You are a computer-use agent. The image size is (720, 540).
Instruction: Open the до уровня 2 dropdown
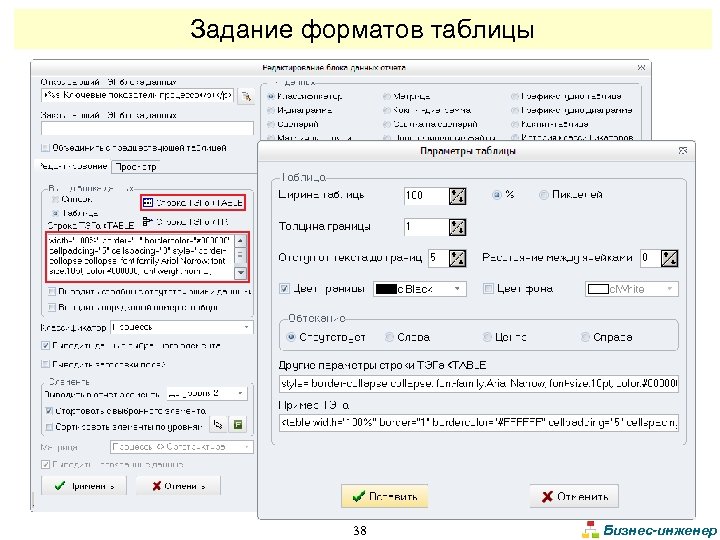click(x=240, y=394)
